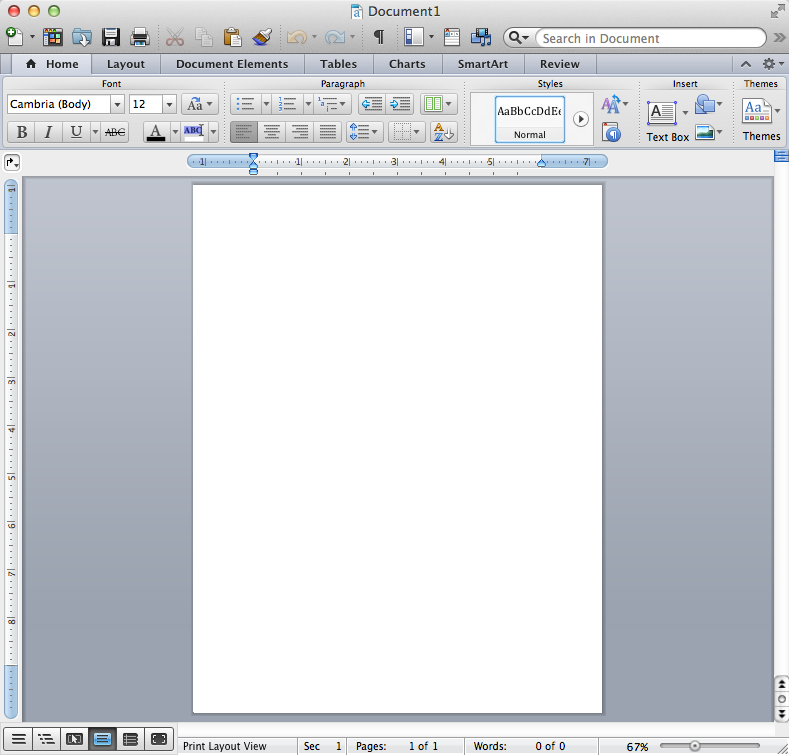Screen dimensions: 789x755
Task: Click the Sort A-Z icon
Action: (x=443, y=132)
